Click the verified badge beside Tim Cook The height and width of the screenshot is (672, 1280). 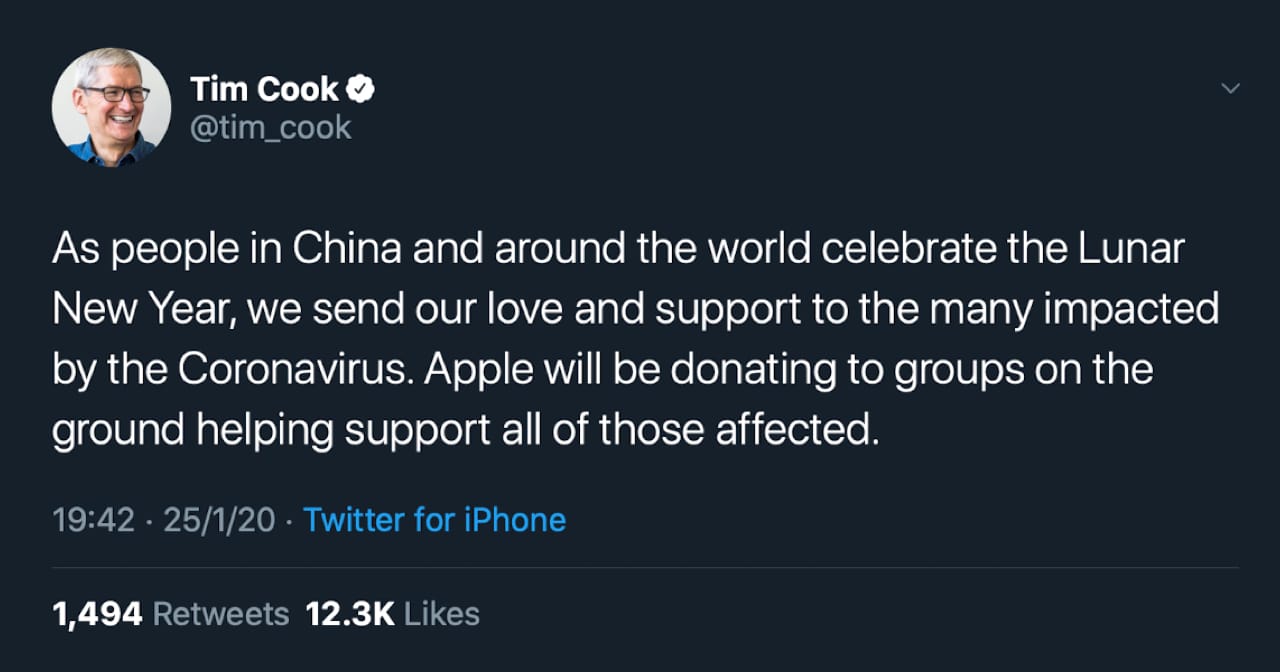tap(361, 90)
